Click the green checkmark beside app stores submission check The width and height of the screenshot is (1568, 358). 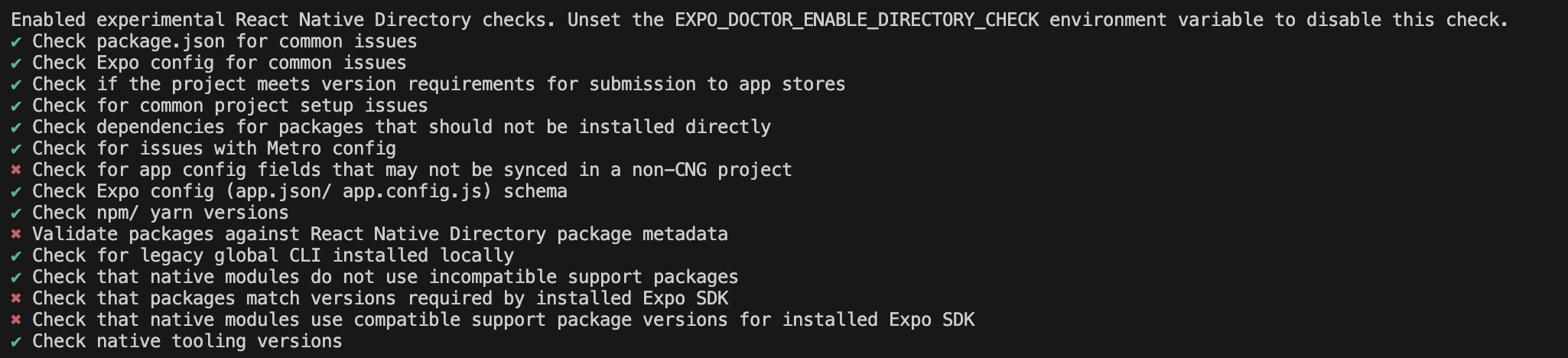click(16, 84)
